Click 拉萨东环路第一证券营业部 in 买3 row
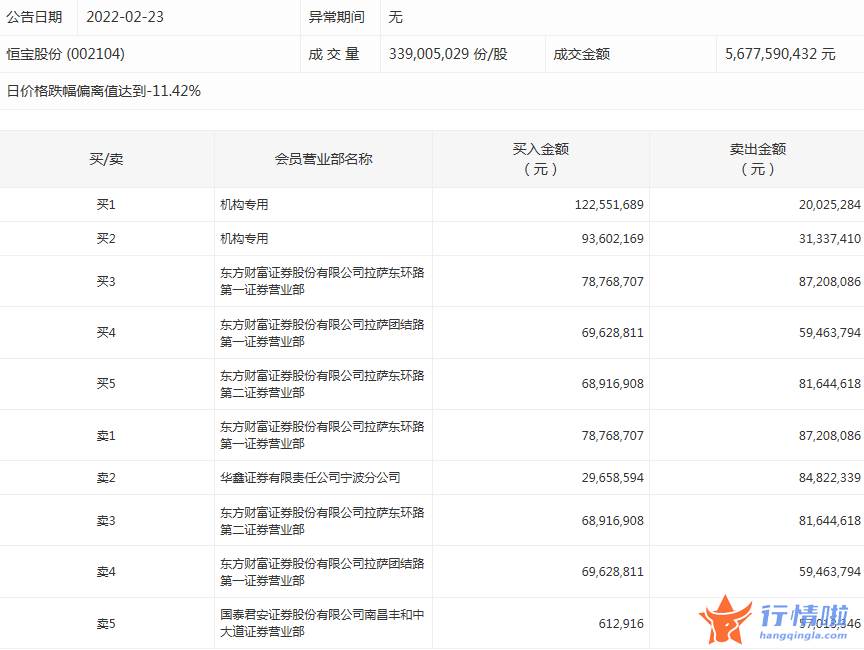The image size is (864, 650). 322,281
